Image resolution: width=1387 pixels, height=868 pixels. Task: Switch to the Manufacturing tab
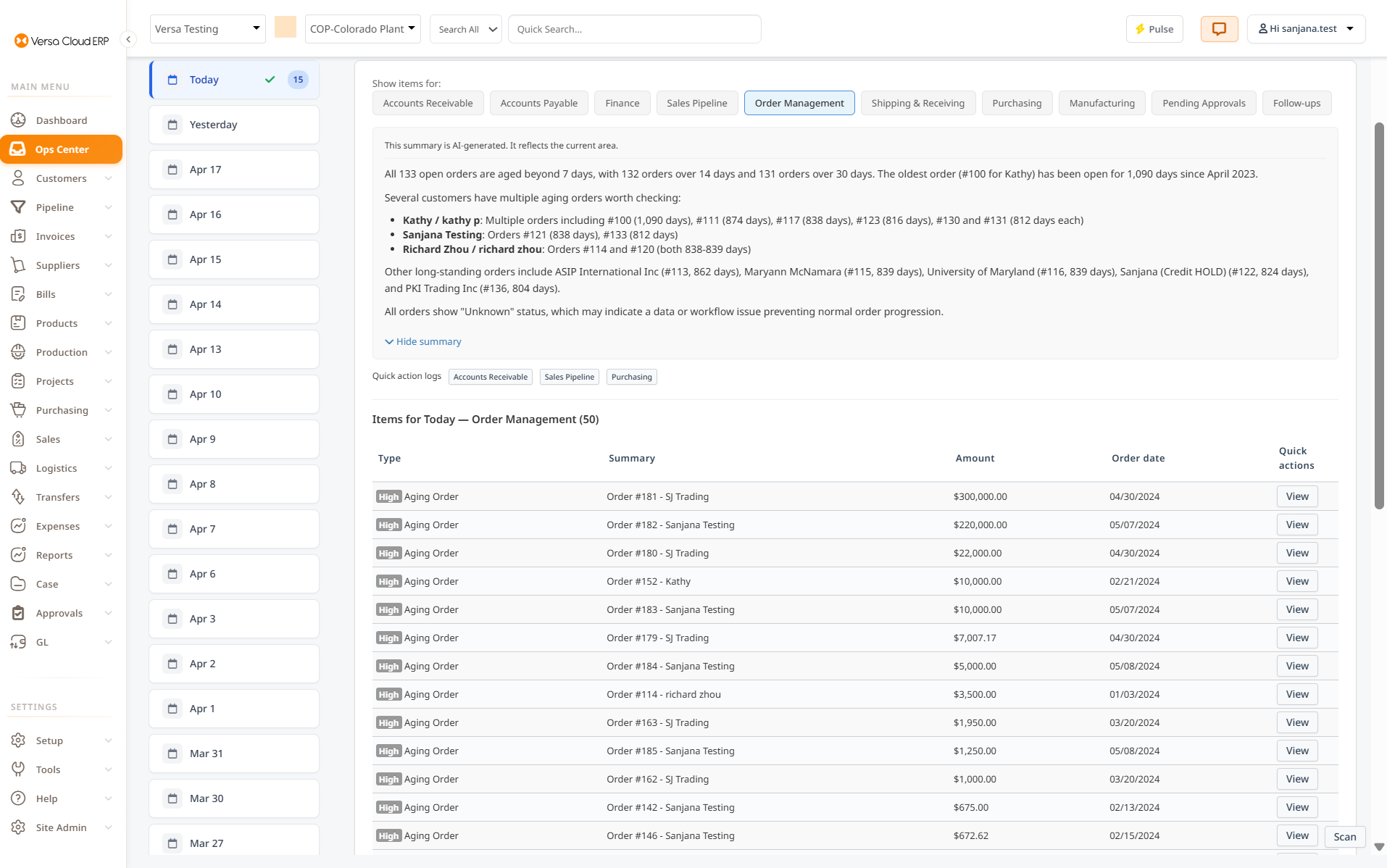pos(1102,103)
